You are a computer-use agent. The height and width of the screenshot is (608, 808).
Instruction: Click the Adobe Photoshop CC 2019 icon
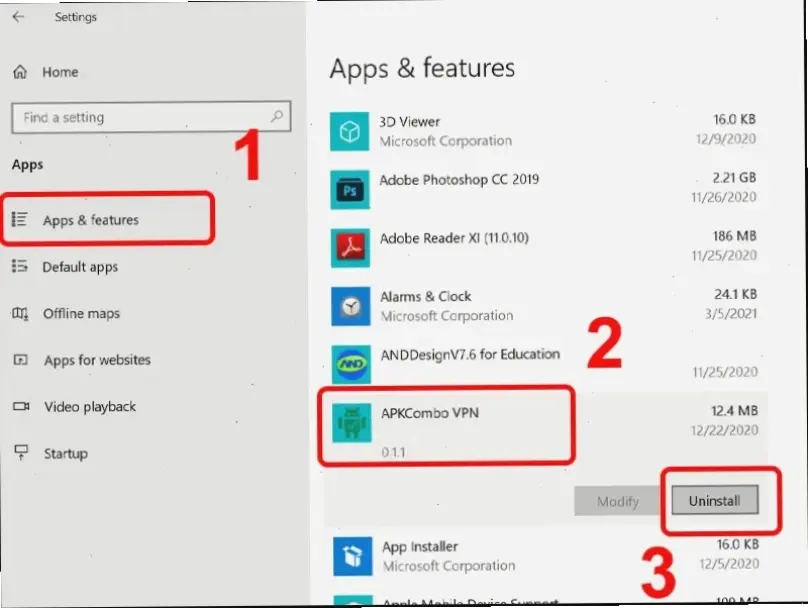pyautogui.click(x=350, y=189)
